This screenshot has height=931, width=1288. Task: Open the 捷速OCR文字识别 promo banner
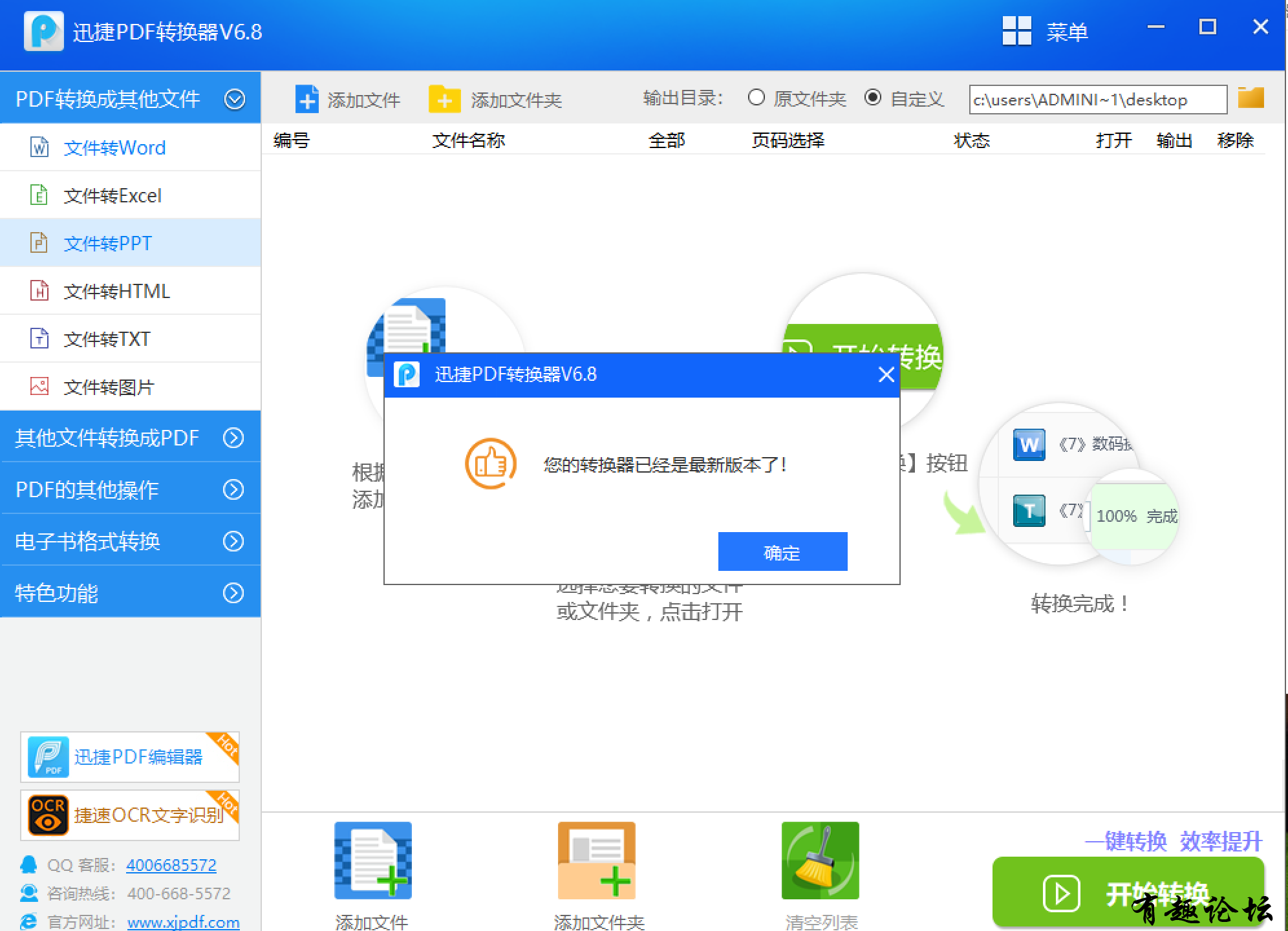(130, 815)
